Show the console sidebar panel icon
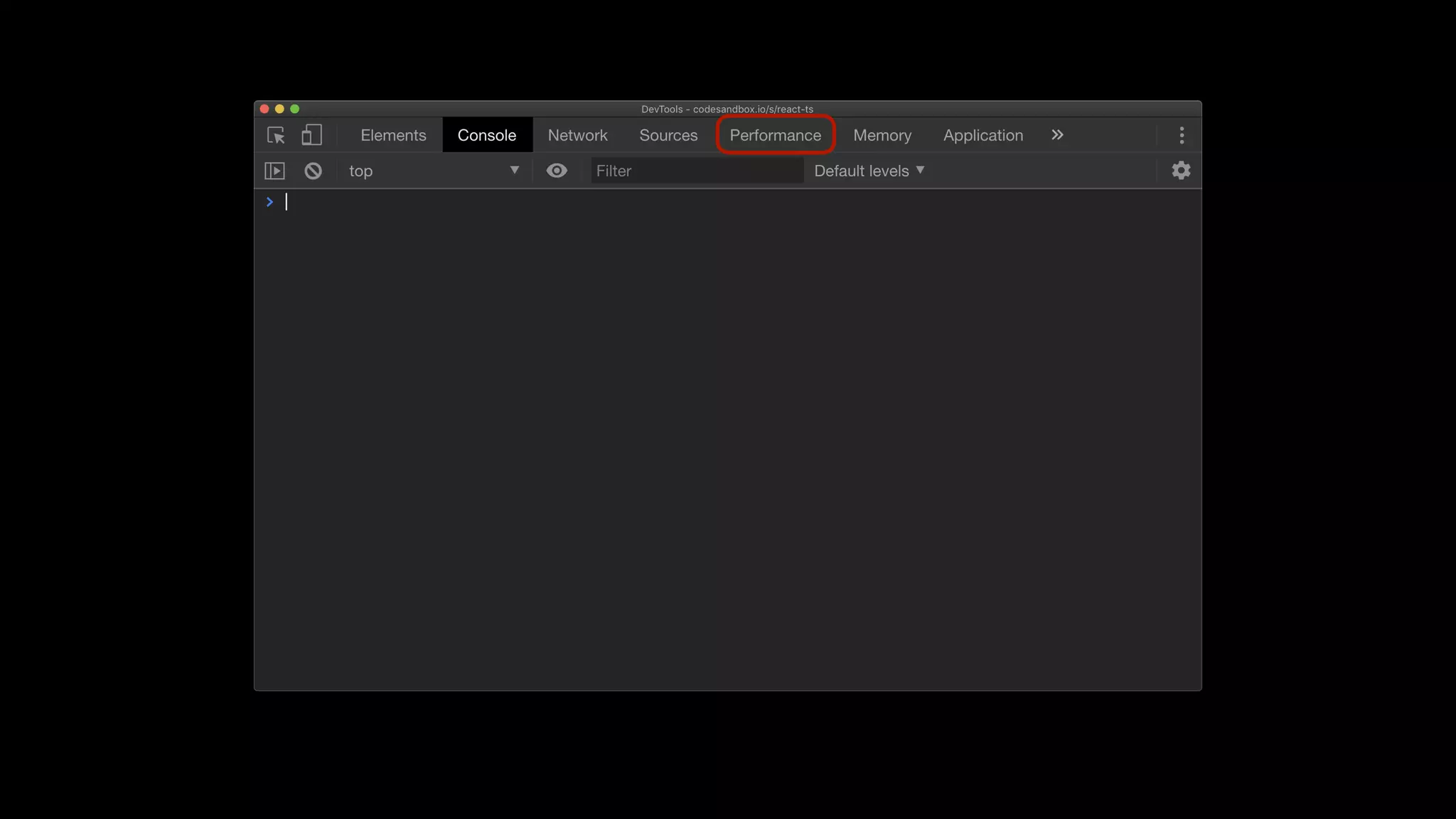The image size is (1456, 819). pos(274,171)
